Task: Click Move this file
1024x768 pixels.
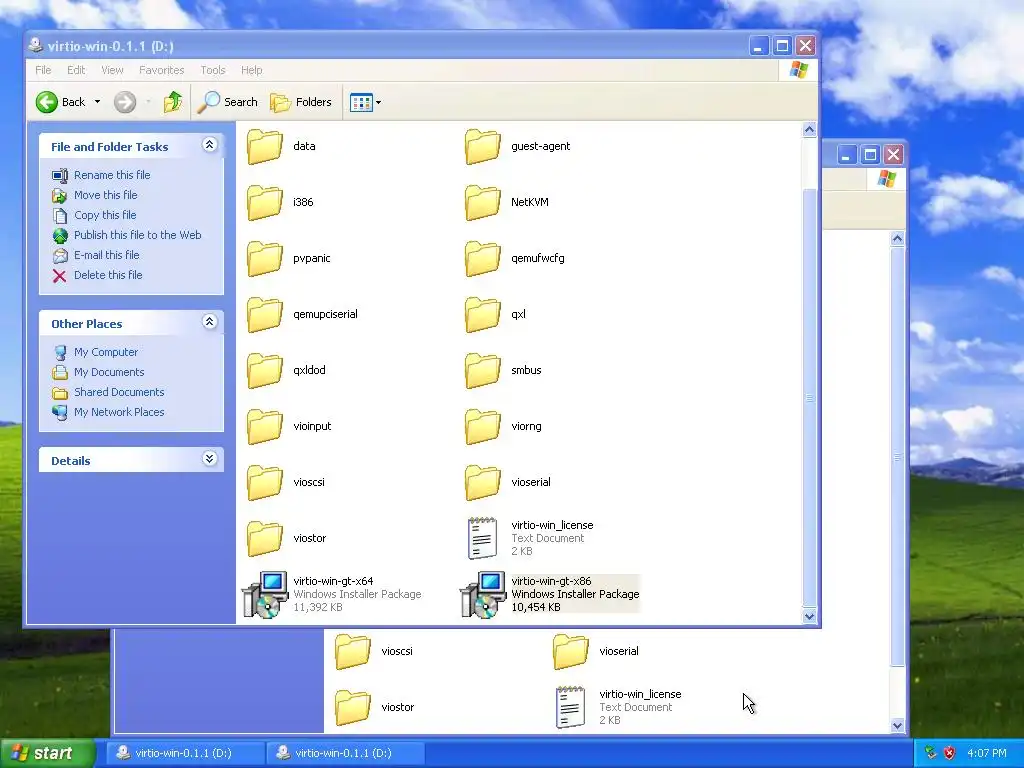Action: click(x=95, y=195)
